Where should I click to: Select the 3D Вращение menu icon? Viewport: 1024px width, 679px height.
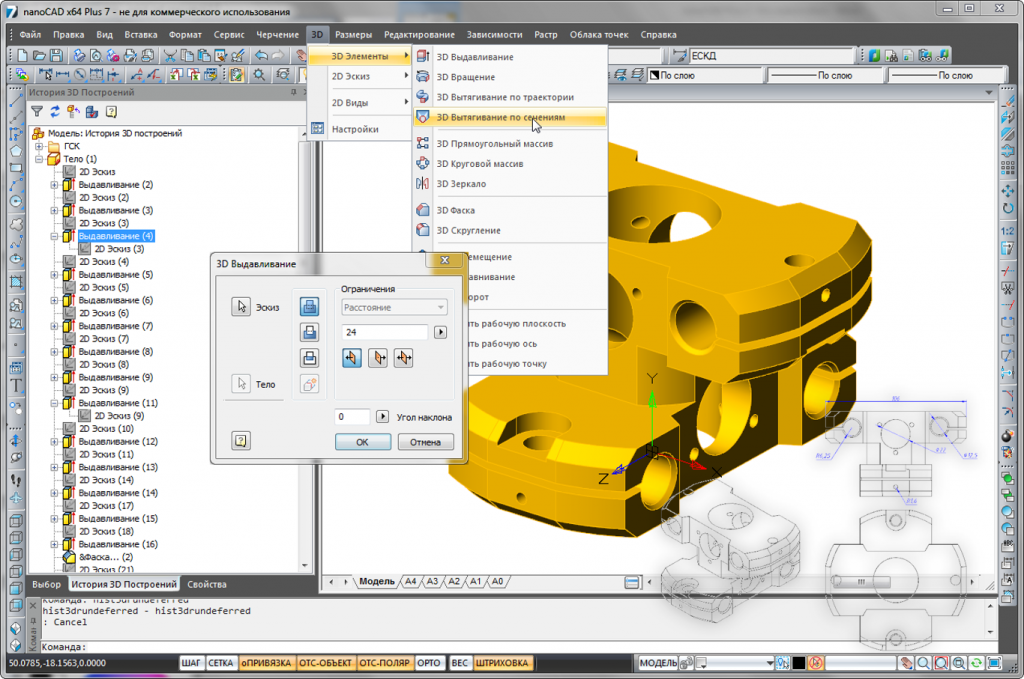(423, 76)
